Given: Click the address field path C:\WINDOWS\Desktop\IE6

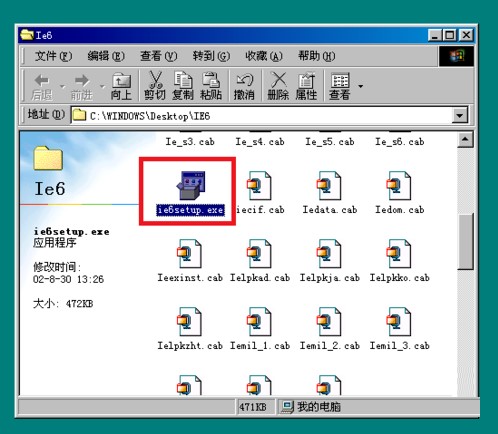Looking at the screenshot, I should click(x=150, y=116).
